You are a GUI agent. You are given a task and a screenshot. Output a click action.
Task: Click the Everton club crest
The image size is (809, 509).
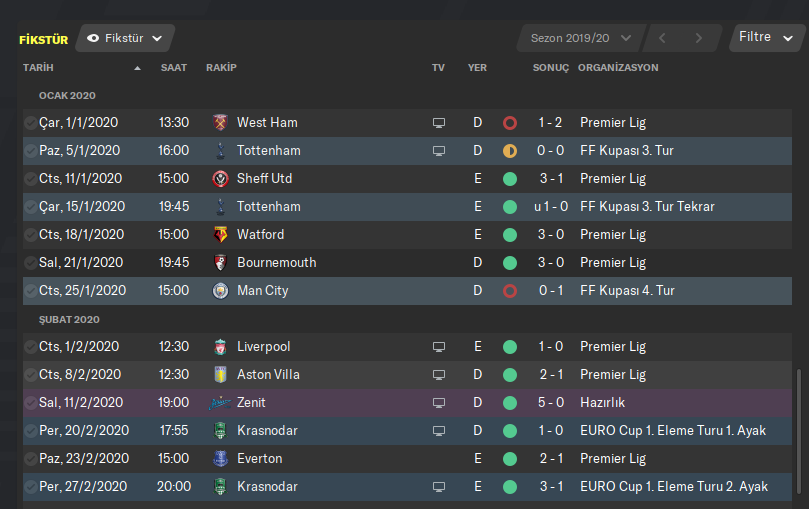click(x=220, y=459)
